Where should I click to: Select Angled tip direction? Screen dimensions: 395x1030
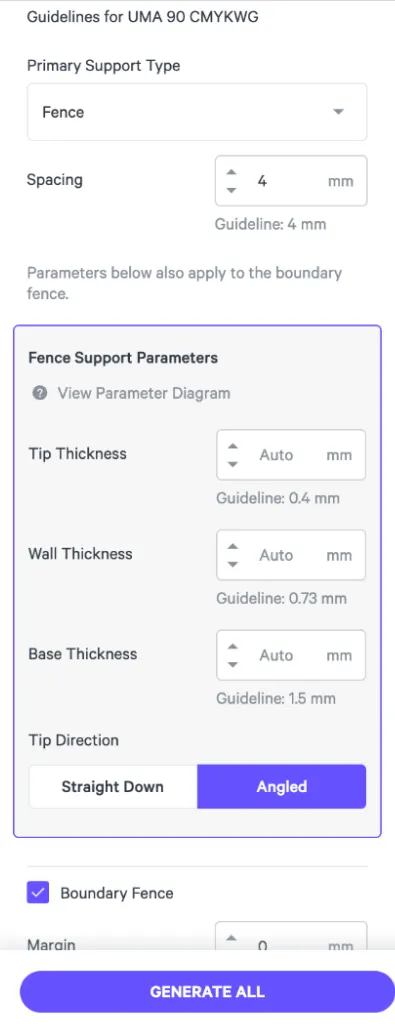[x=281, y=786]
